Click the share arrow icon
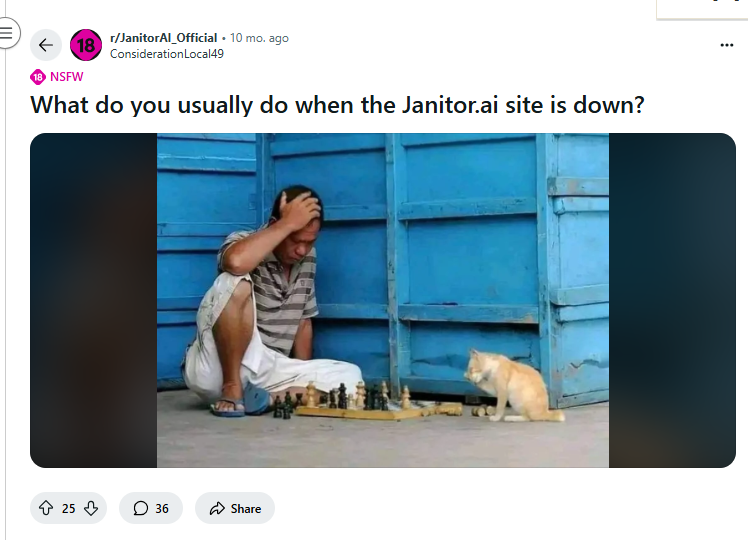Viewport: 748px width, 540px height. [217, 509]
